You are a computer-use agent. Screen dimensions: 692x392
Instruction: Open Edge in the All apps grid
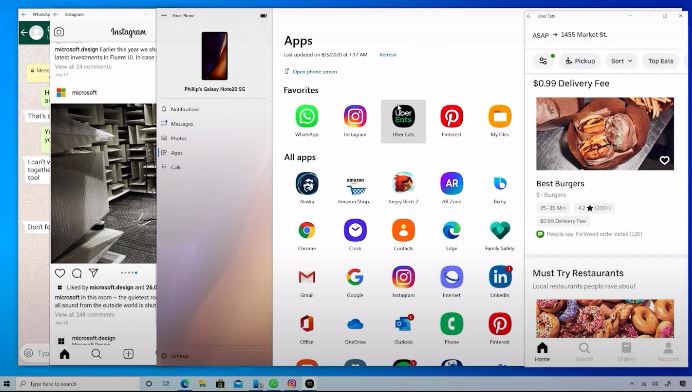(x=451, y=230)
